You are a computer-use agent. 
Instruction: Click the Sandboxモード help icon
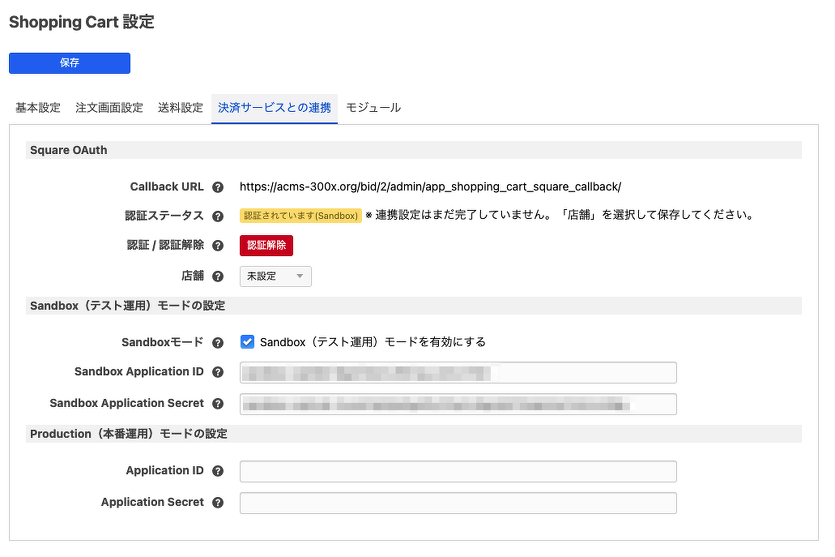[218, 342]
